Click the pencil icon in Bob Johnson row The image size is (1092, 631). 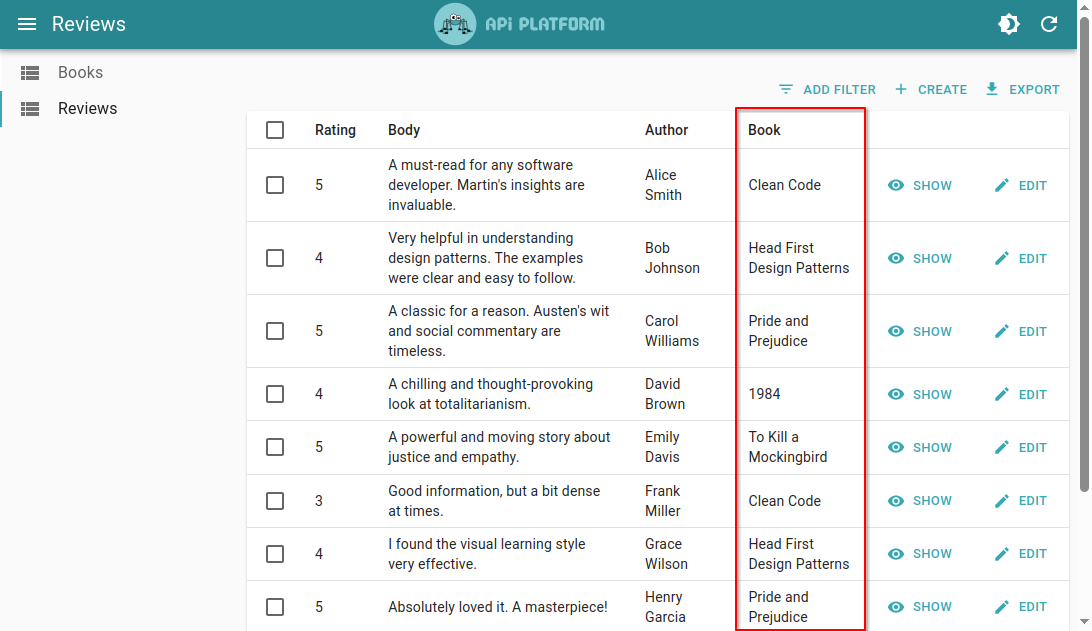point(1001,258)
